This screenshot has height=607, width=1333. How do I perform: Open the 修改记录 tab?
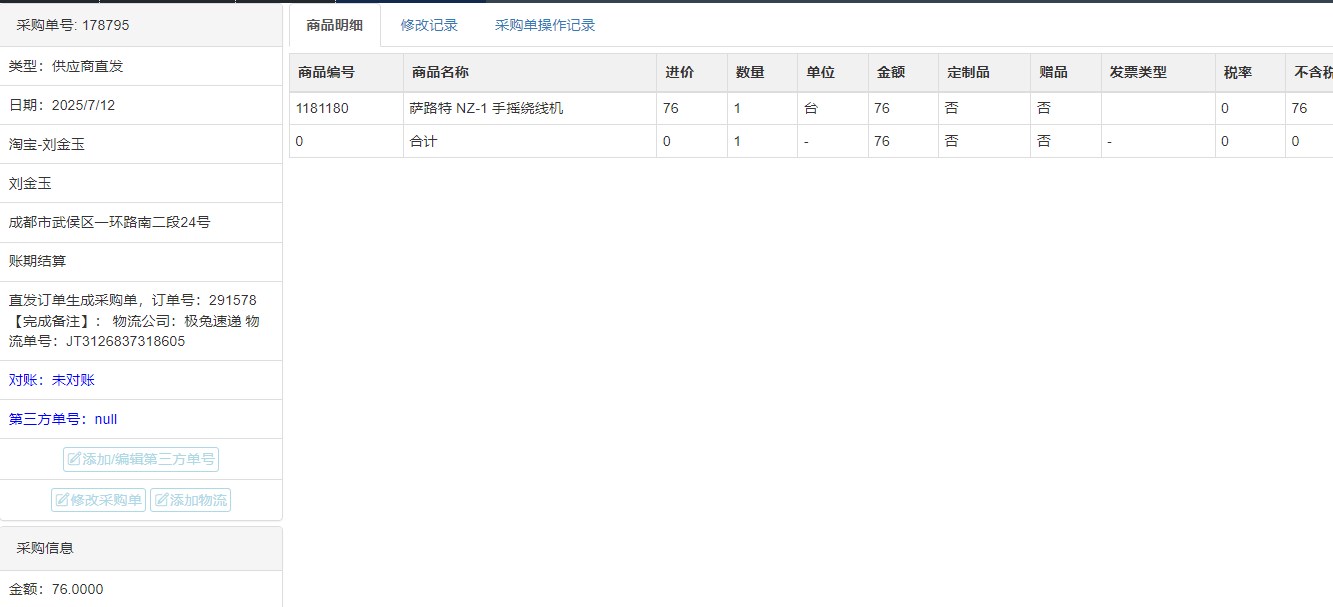tap(429, 25)
